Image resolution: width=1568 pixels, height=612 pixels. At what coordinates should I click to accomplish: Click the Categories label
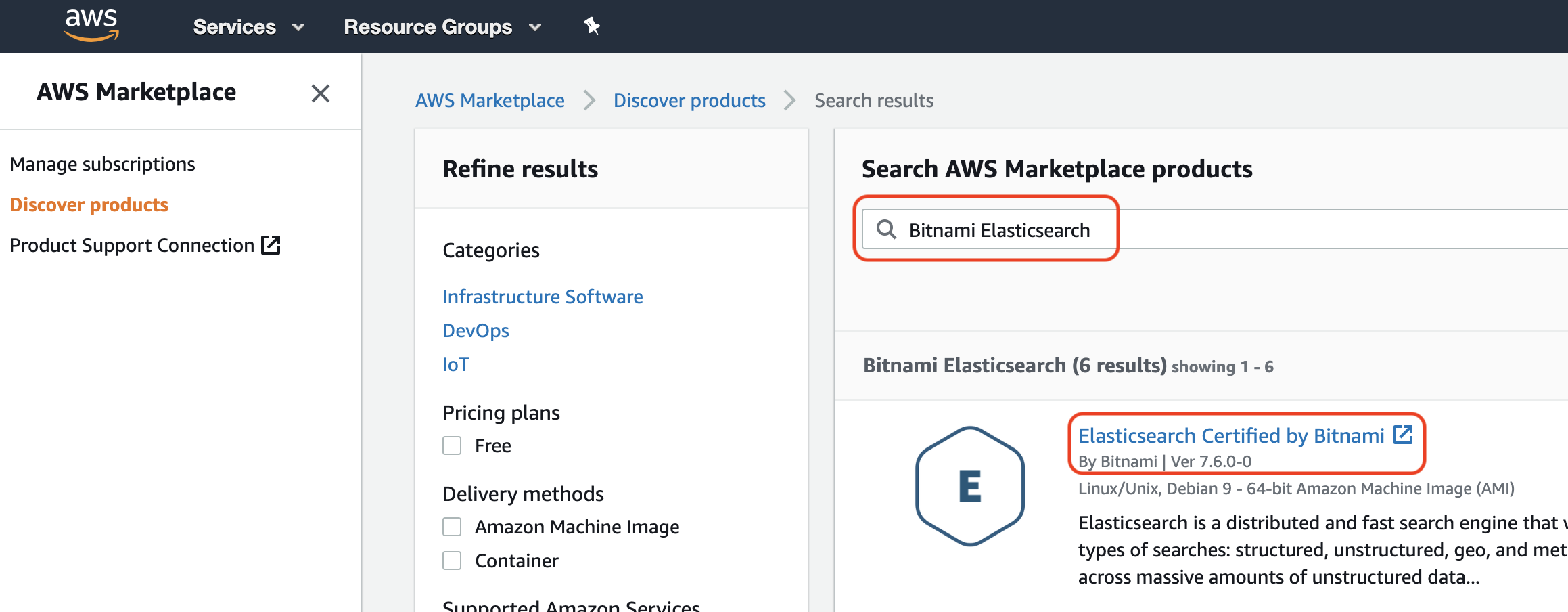click(x=491, y=250)
